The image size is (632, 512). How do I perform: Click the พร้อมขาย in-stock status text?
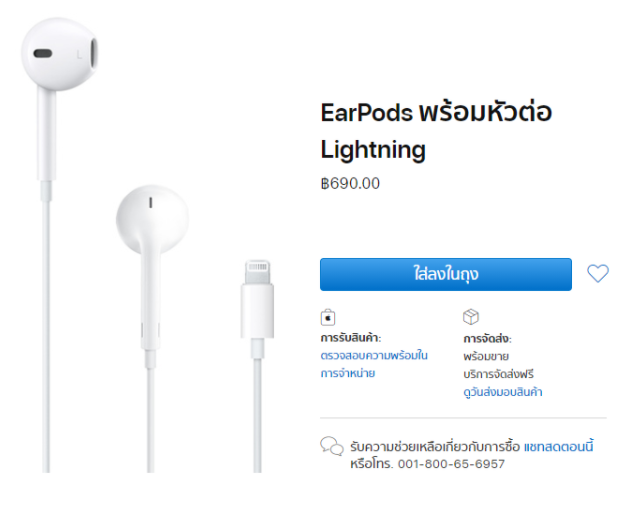tap(486, 356)
